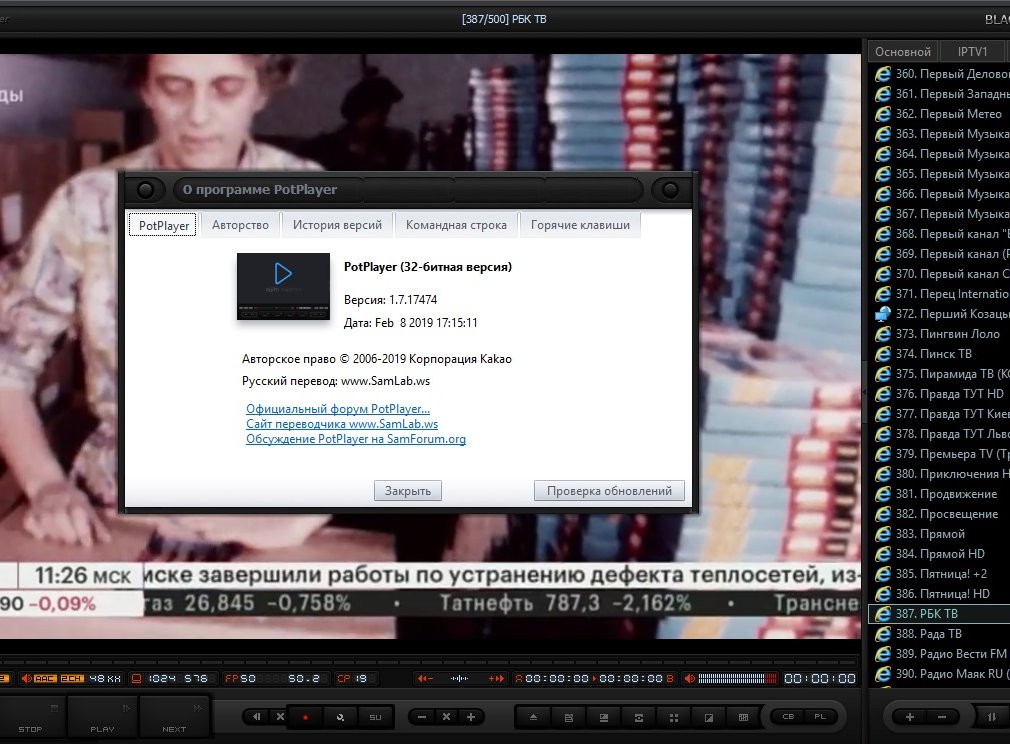Click the NEXT track button
The width and height of the screenshot is (1010, 744).
(x=174, y=718)
